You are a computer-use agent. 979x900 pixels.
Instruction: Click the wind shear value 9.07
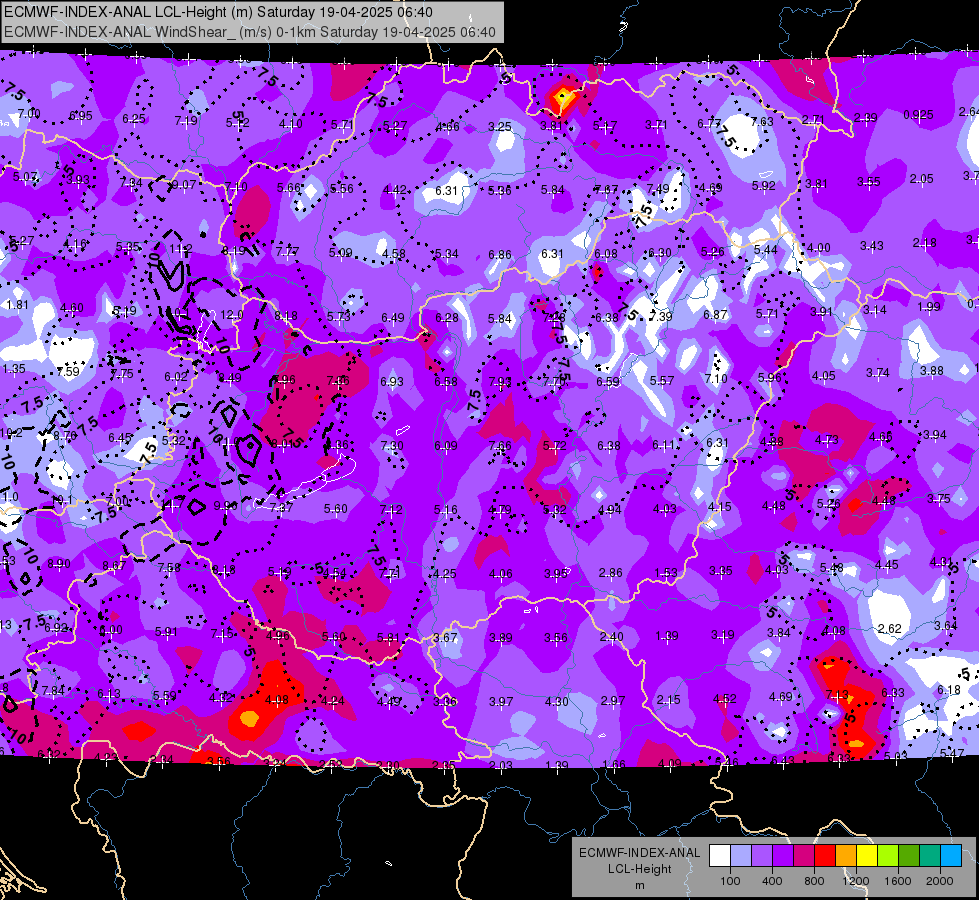(x=184, y=185)
